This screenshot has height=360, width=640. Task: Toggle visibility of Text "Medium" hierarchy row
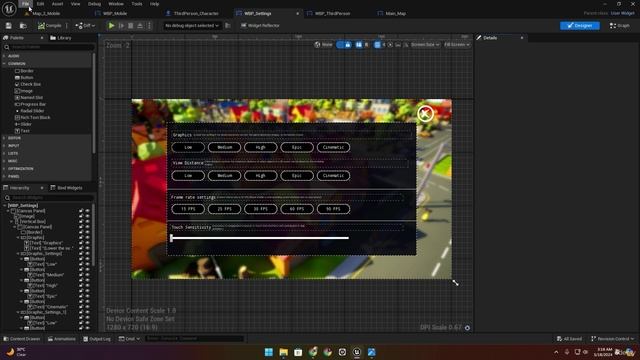(87, 275)
